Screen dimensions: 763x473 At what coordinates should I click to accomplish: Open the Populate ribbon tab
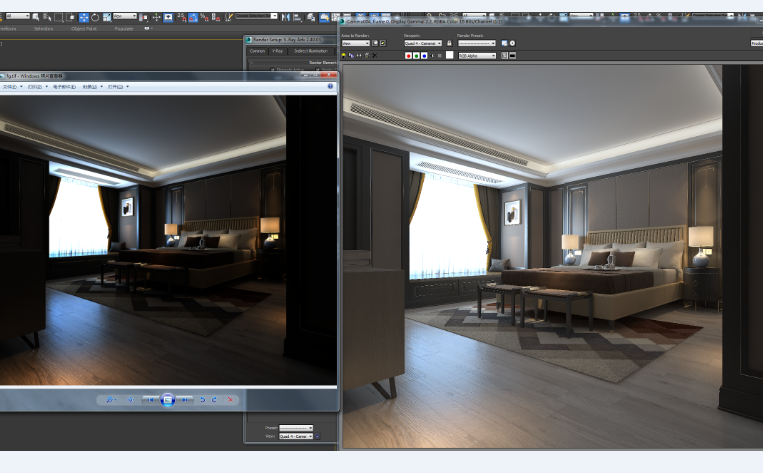click(x=124, y=29)
